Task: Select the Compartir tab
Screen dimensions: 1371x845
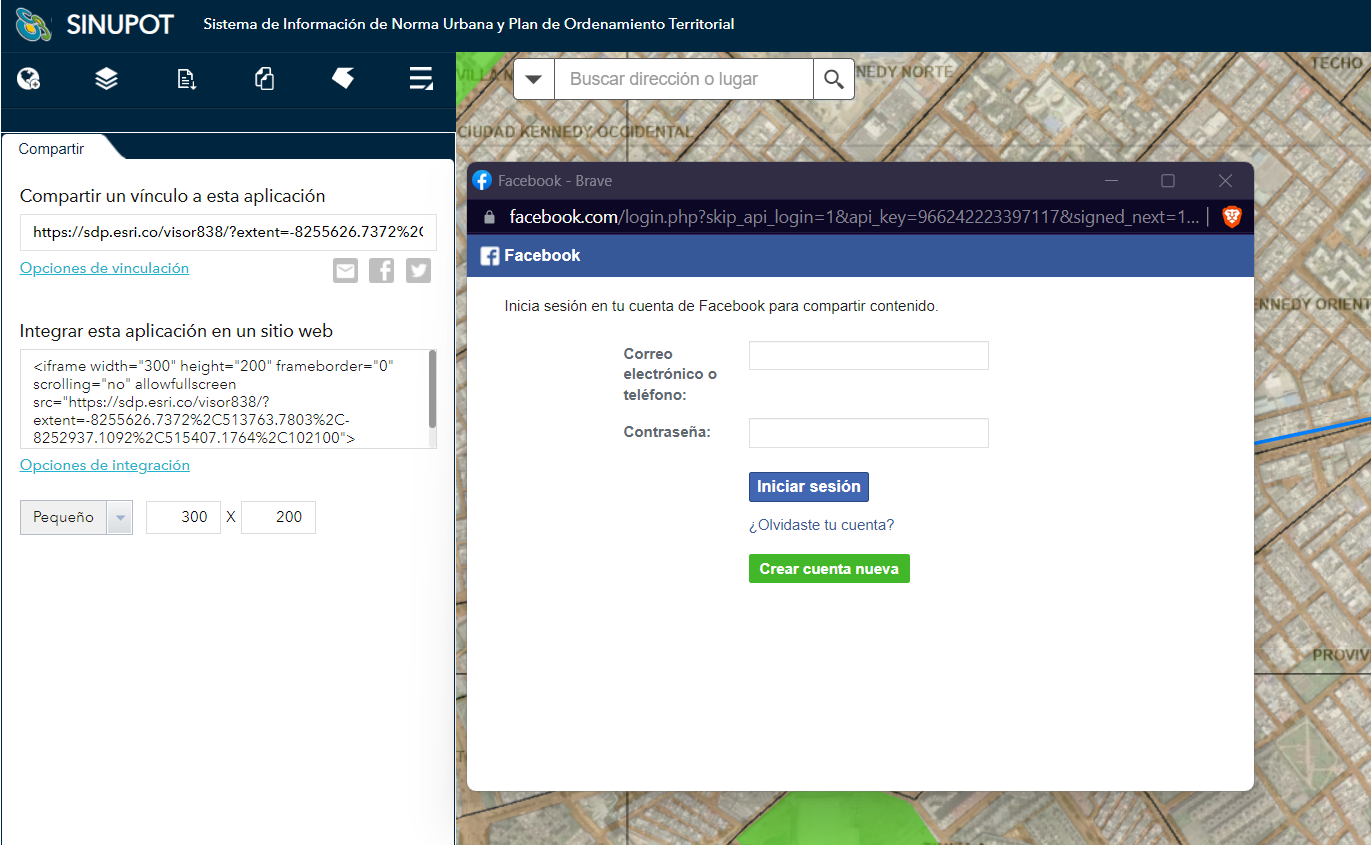Action: (52, 149)
